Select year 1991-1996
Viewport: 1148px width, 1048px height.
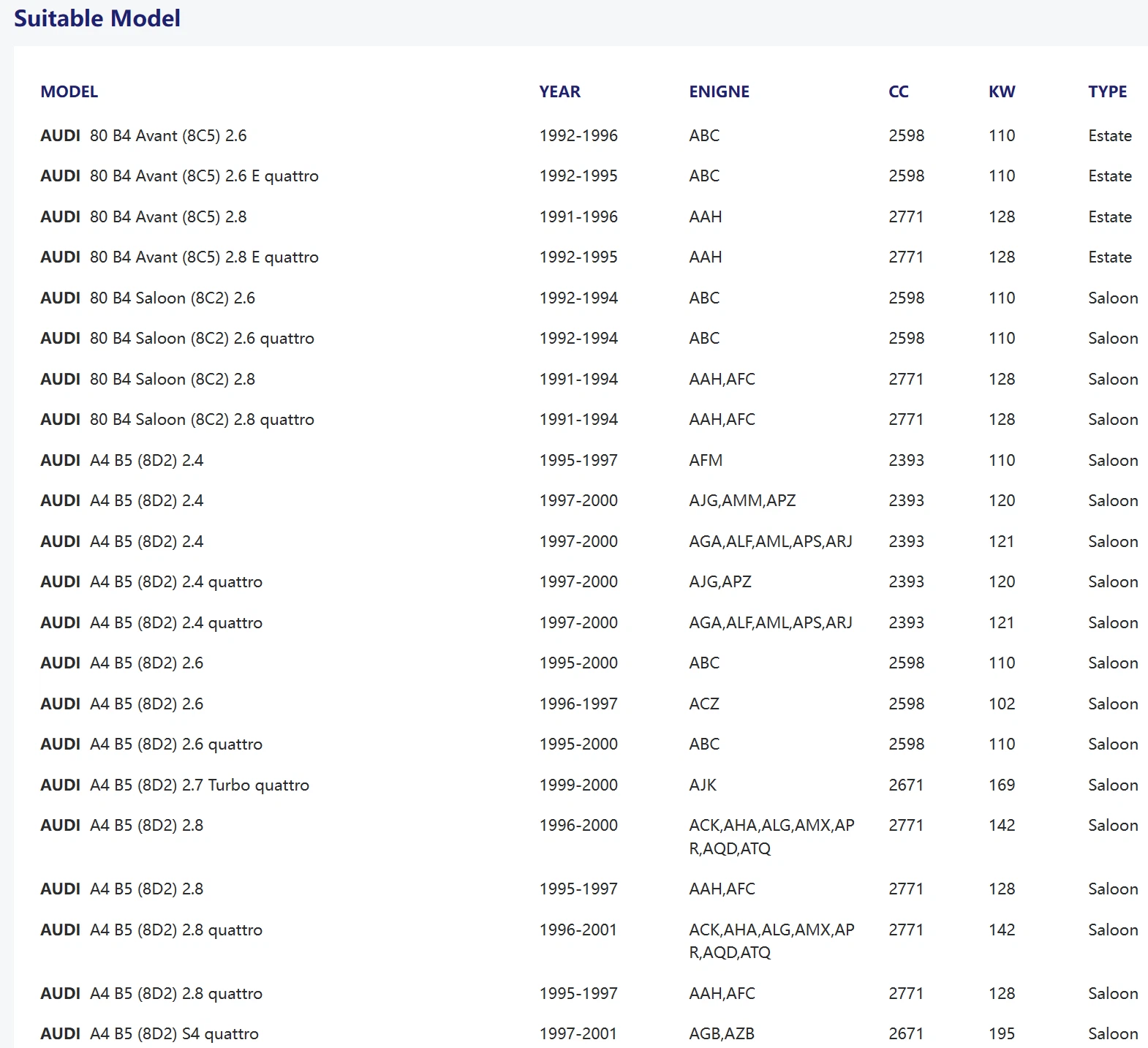coord(578,217)
